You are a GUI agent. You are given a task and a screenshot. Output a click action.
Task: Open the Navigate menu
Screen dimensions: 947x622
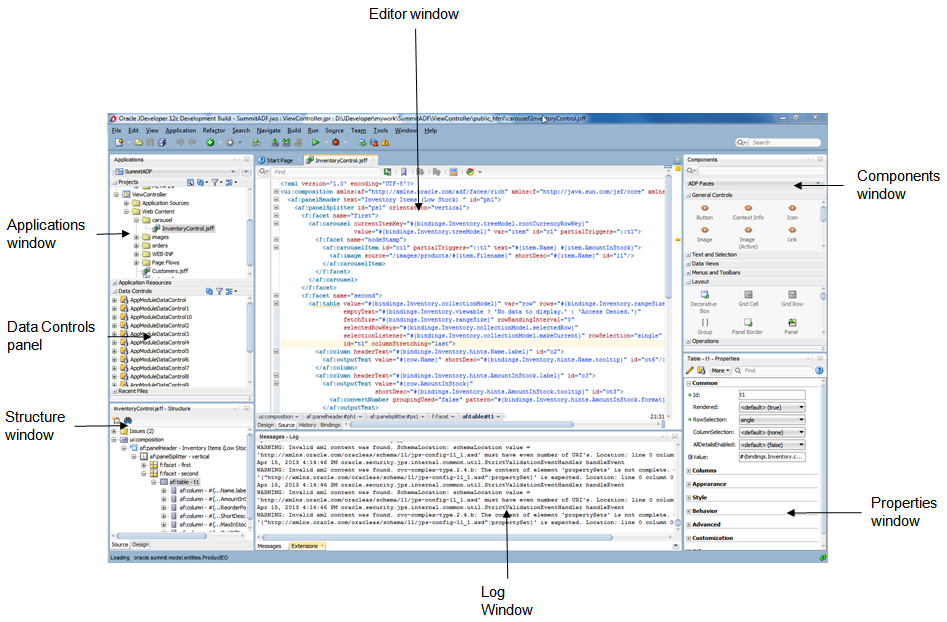[268, 130]
